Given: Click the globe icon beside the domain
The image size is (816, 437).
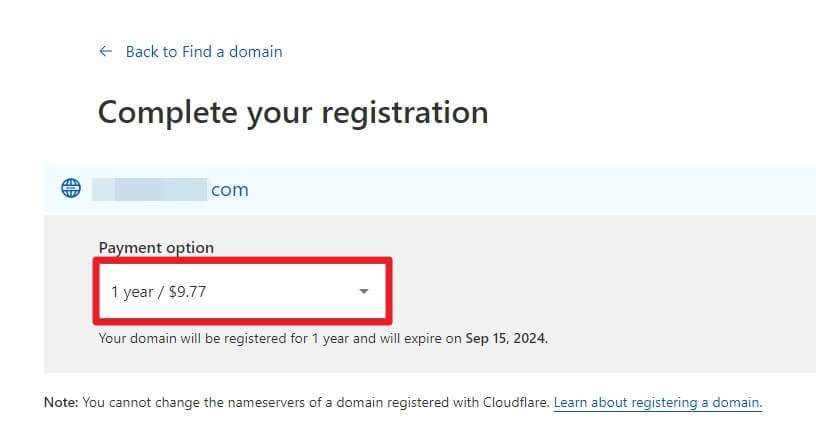Looking at the screenshot, I should (x=71, y=188).
